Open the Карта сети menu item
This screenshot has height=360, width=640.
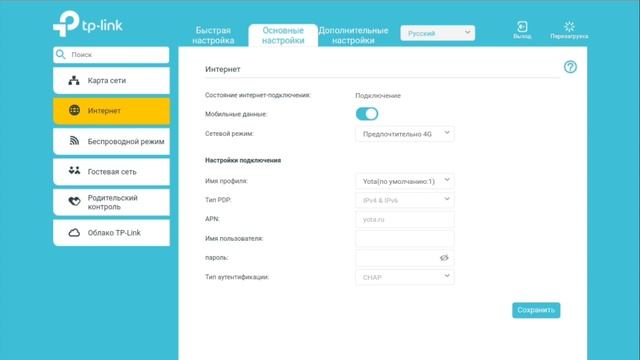[111, 81]
